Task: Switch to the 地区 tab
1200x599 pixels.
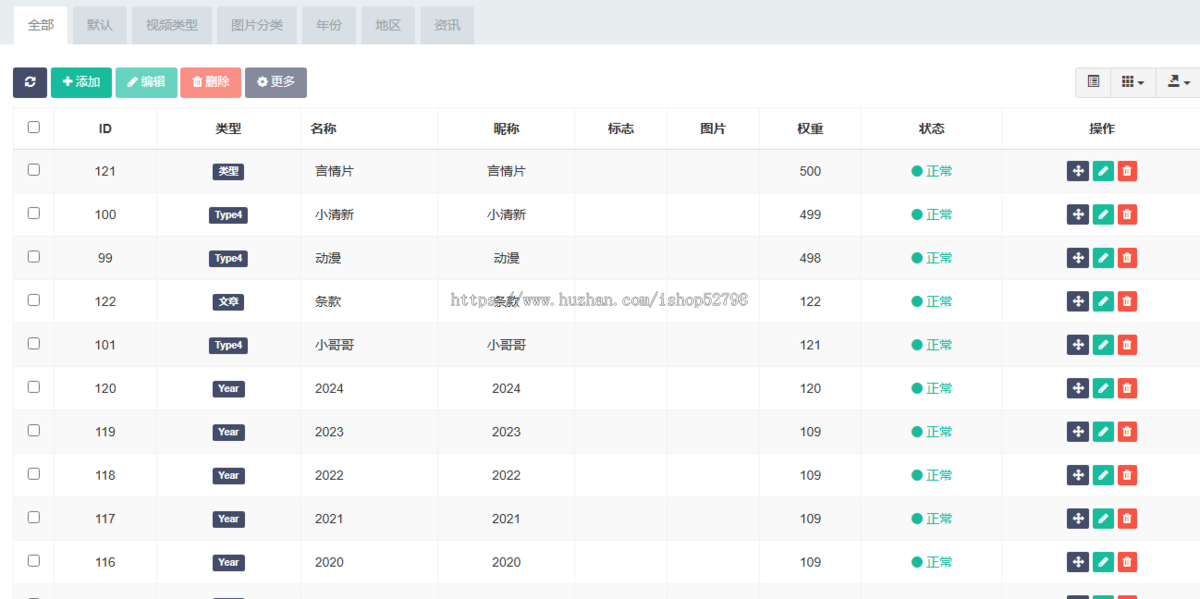Action: coord(388,25)
